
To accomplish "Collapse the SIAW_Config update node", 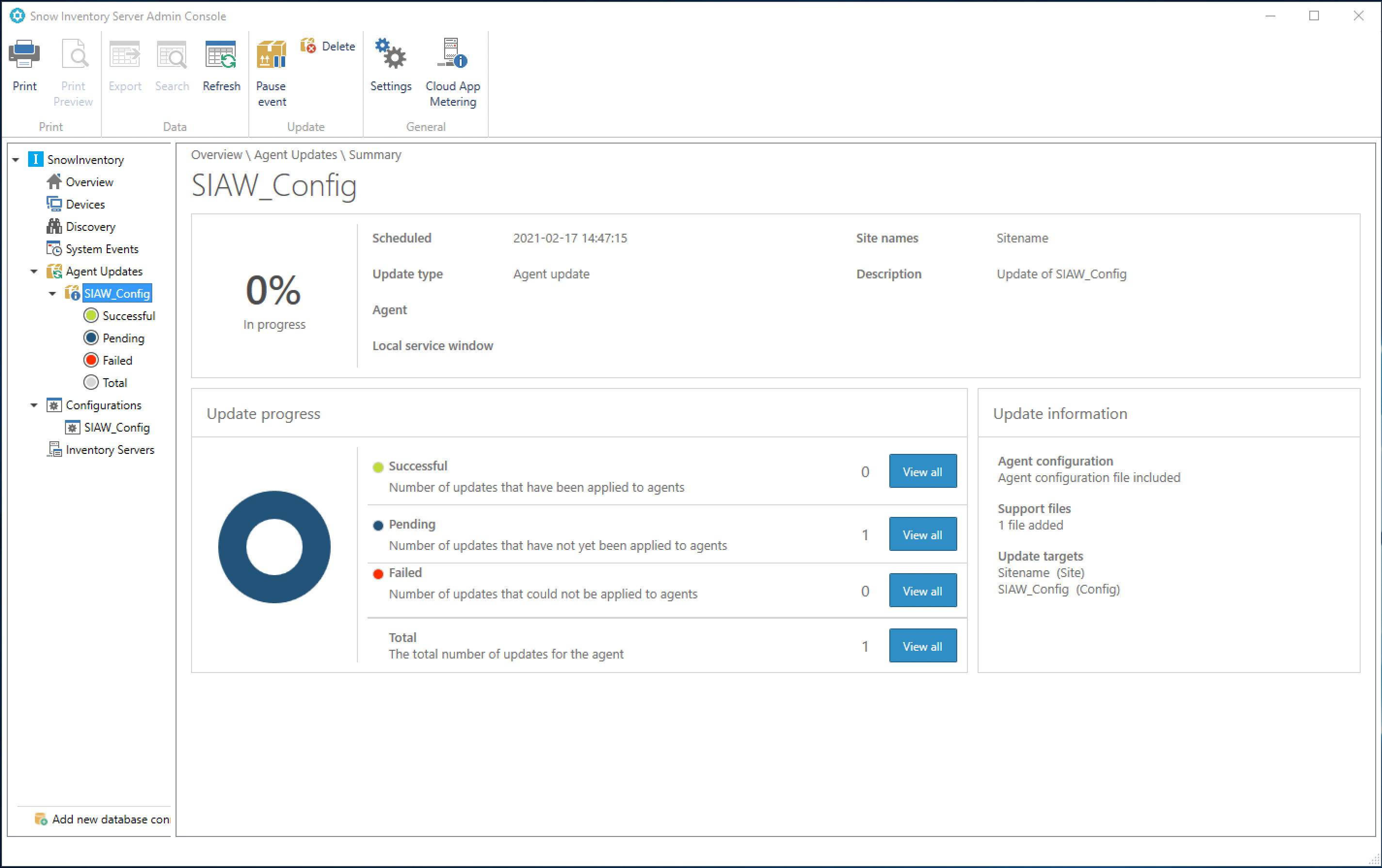I will 52,294.
